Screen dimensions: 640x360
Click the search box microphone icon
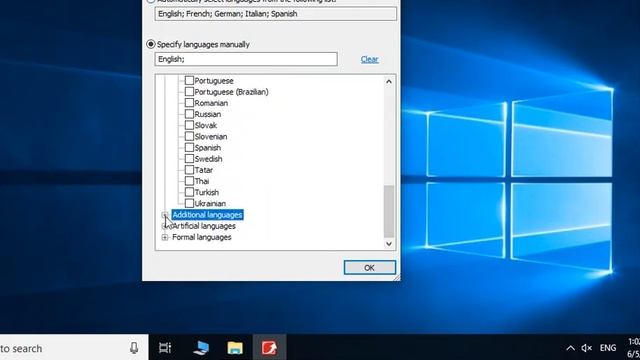coord(134,348)
